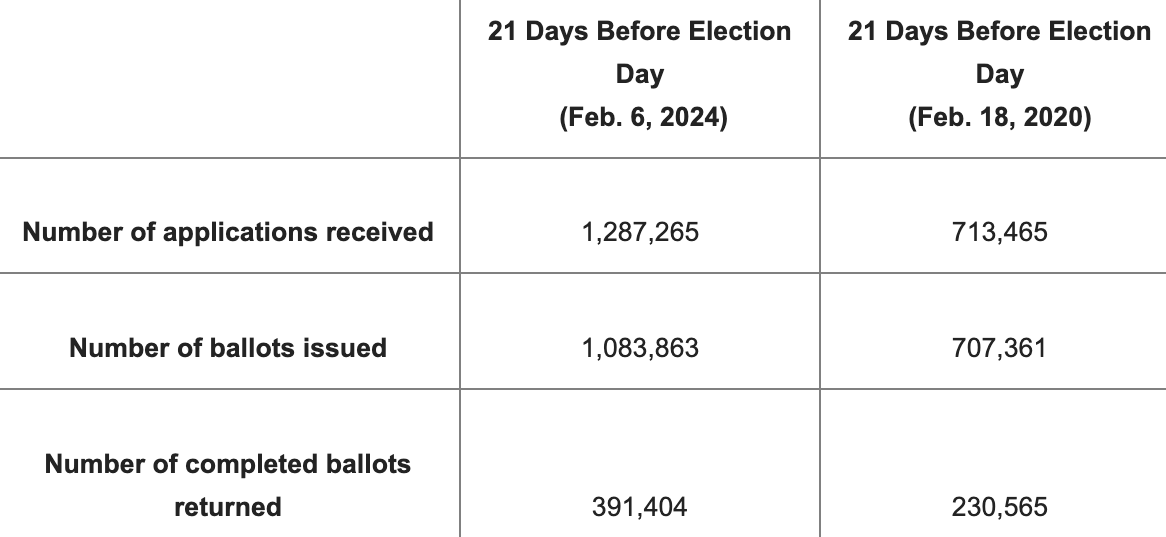
Task: Click the Feb. 18, 2020 date in header
Action: coord(999,118)
